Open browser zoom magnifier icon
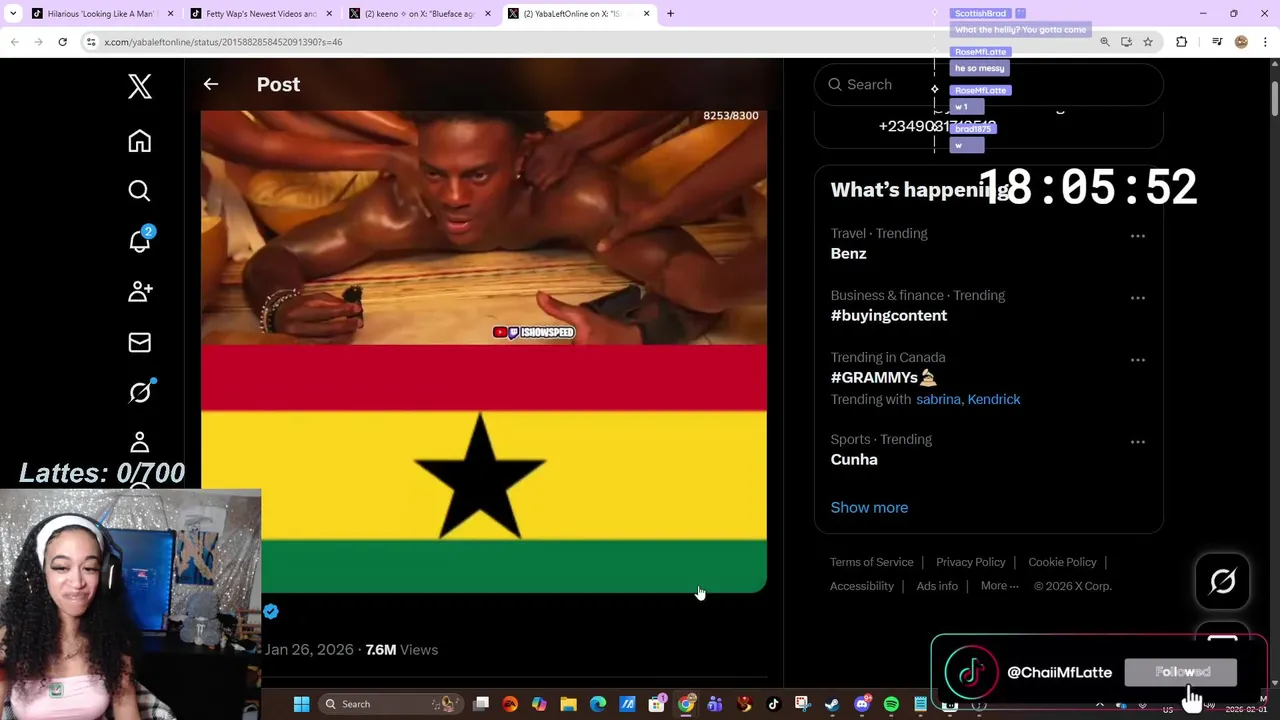The width and height of the screenshot is (1280, 720). pyautogui.click(x=1105, y=42)
